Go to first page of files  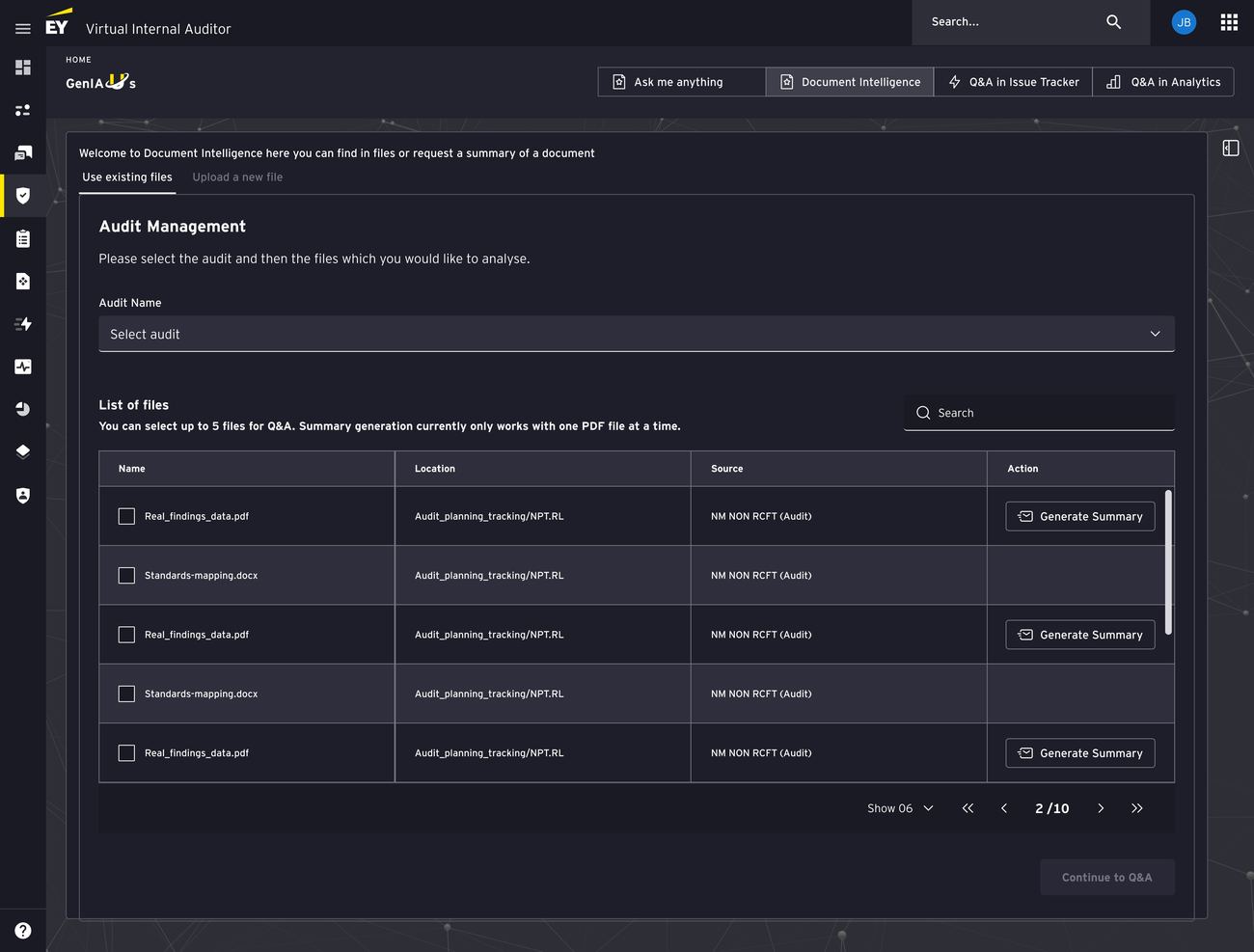tap(968, 808)
